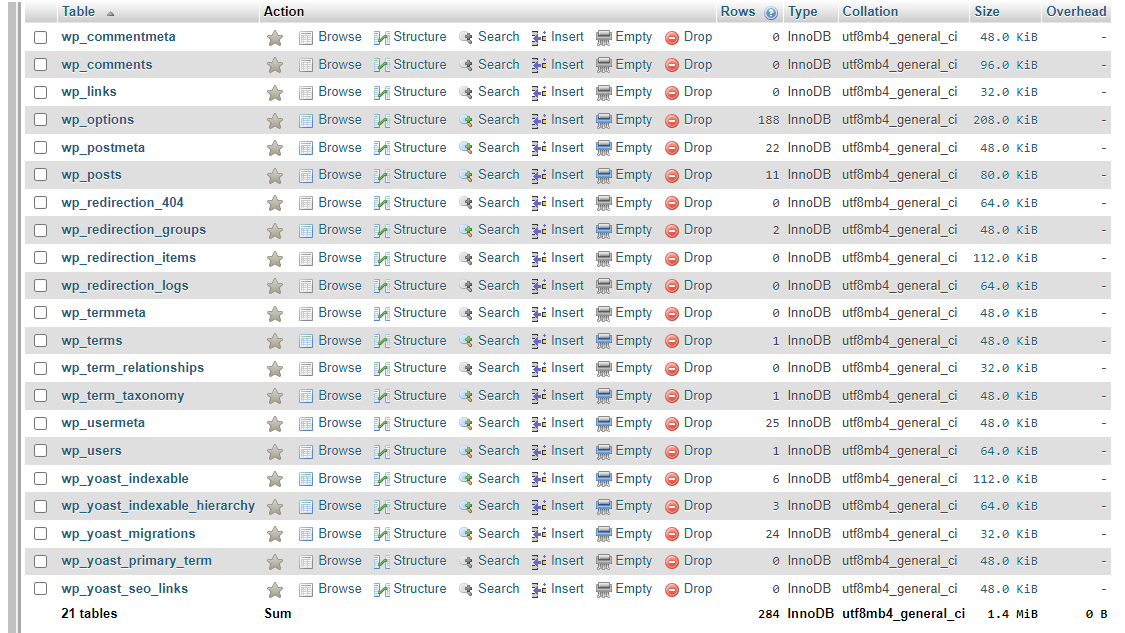Click the Search magnifier icon for wp_redirection_groups
The height and width of the screenshot is (633, 1125).
[466, 231]
